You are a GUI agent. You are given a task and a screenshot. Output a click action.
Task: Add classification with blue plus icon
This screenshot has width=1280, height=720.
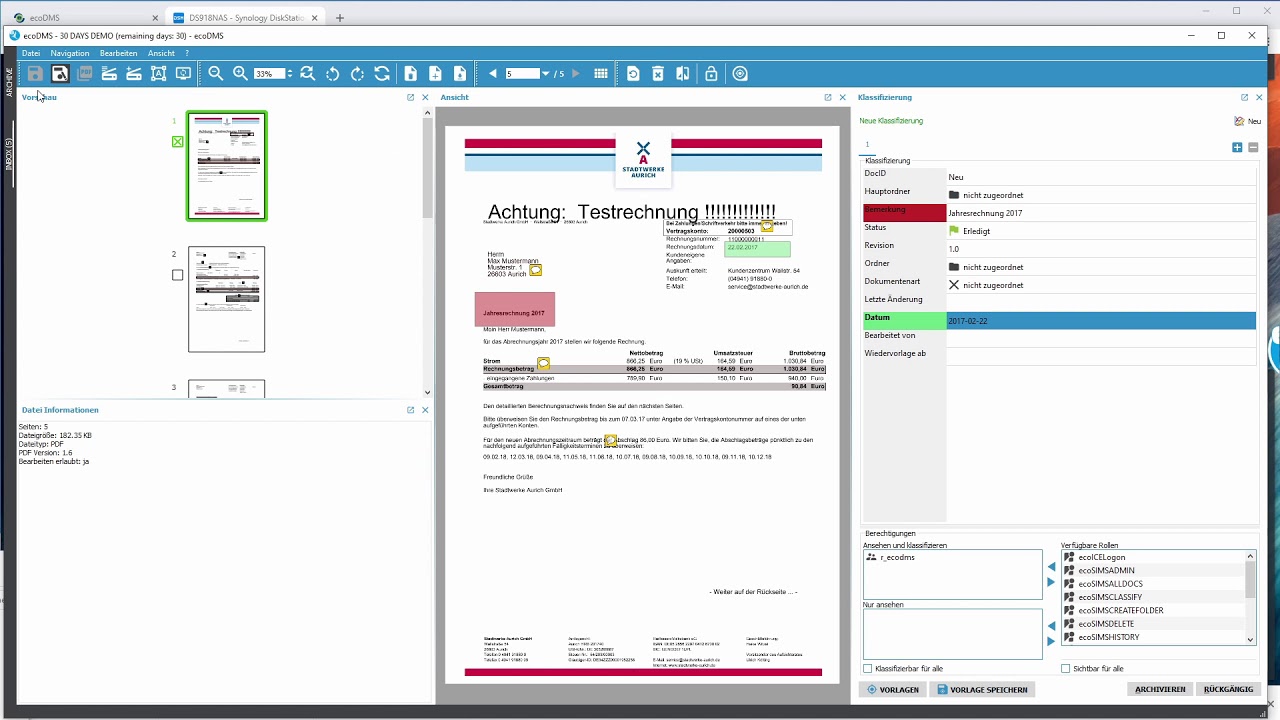pyautogui.click(x=1237, y=147)
